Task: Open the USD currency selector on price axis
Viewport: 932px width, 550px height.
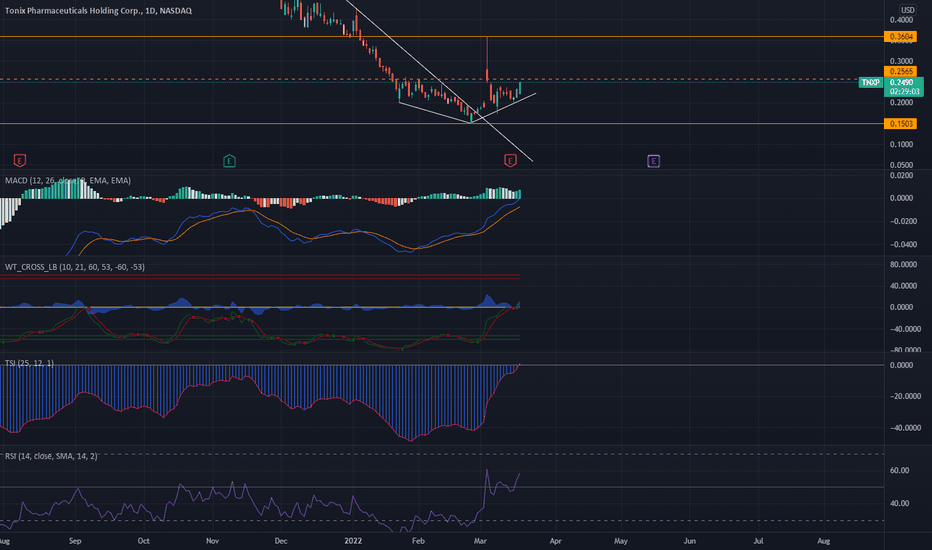Action: pyautogui.click(x=908, y=10)
